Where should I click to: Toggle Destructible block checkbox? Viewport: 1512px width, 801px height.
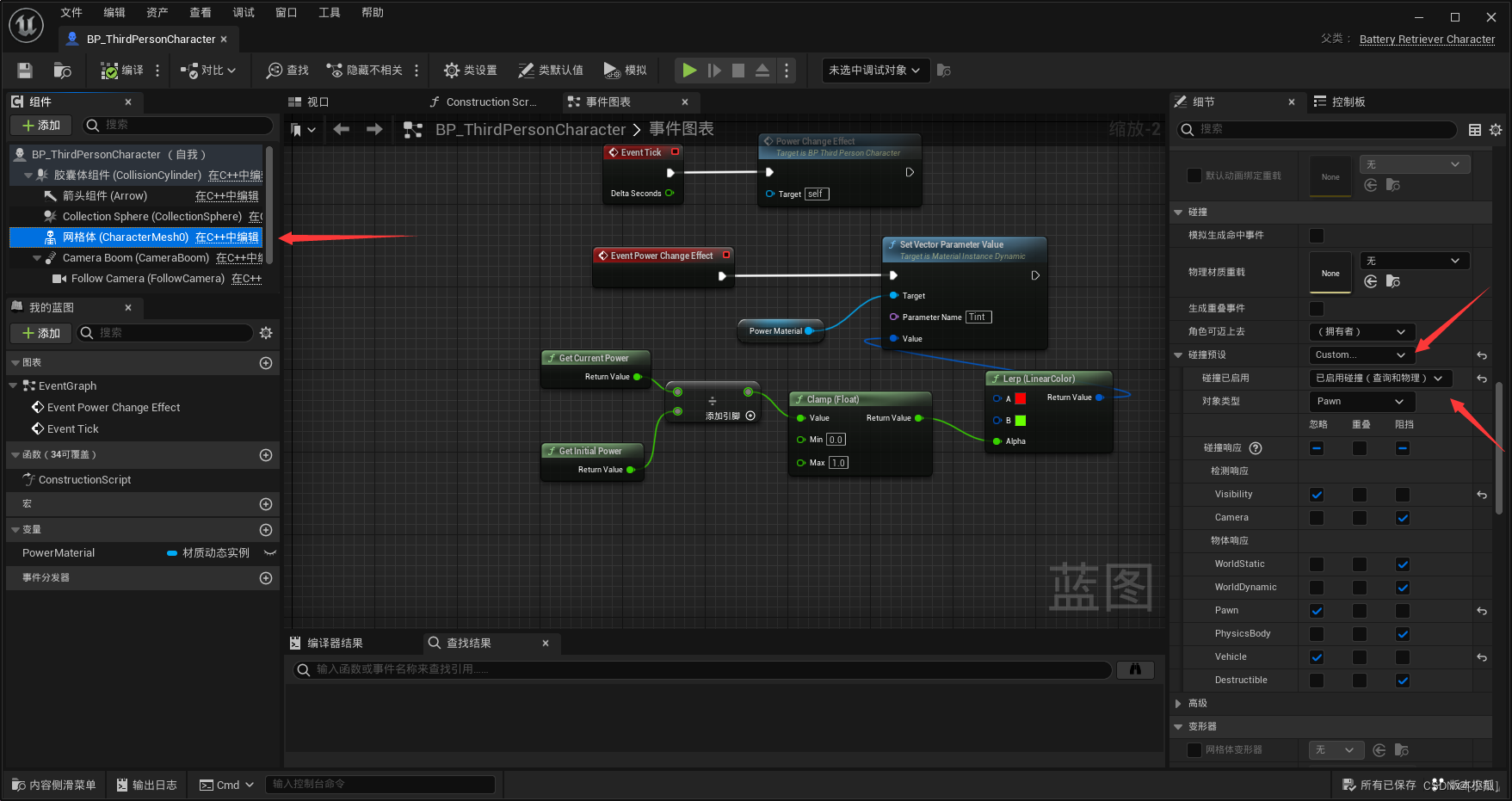click(x=1403, y=681)
